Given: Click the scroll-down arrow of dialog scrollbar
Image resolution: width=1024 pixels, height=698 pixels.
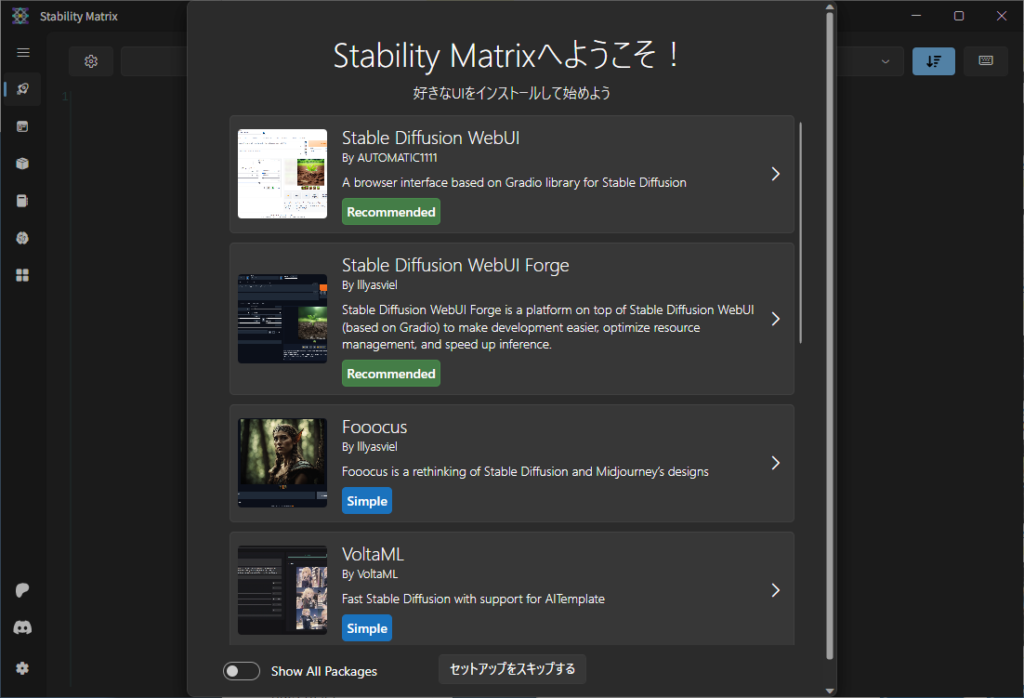Looking at the screenshot, I should (830, 690).
